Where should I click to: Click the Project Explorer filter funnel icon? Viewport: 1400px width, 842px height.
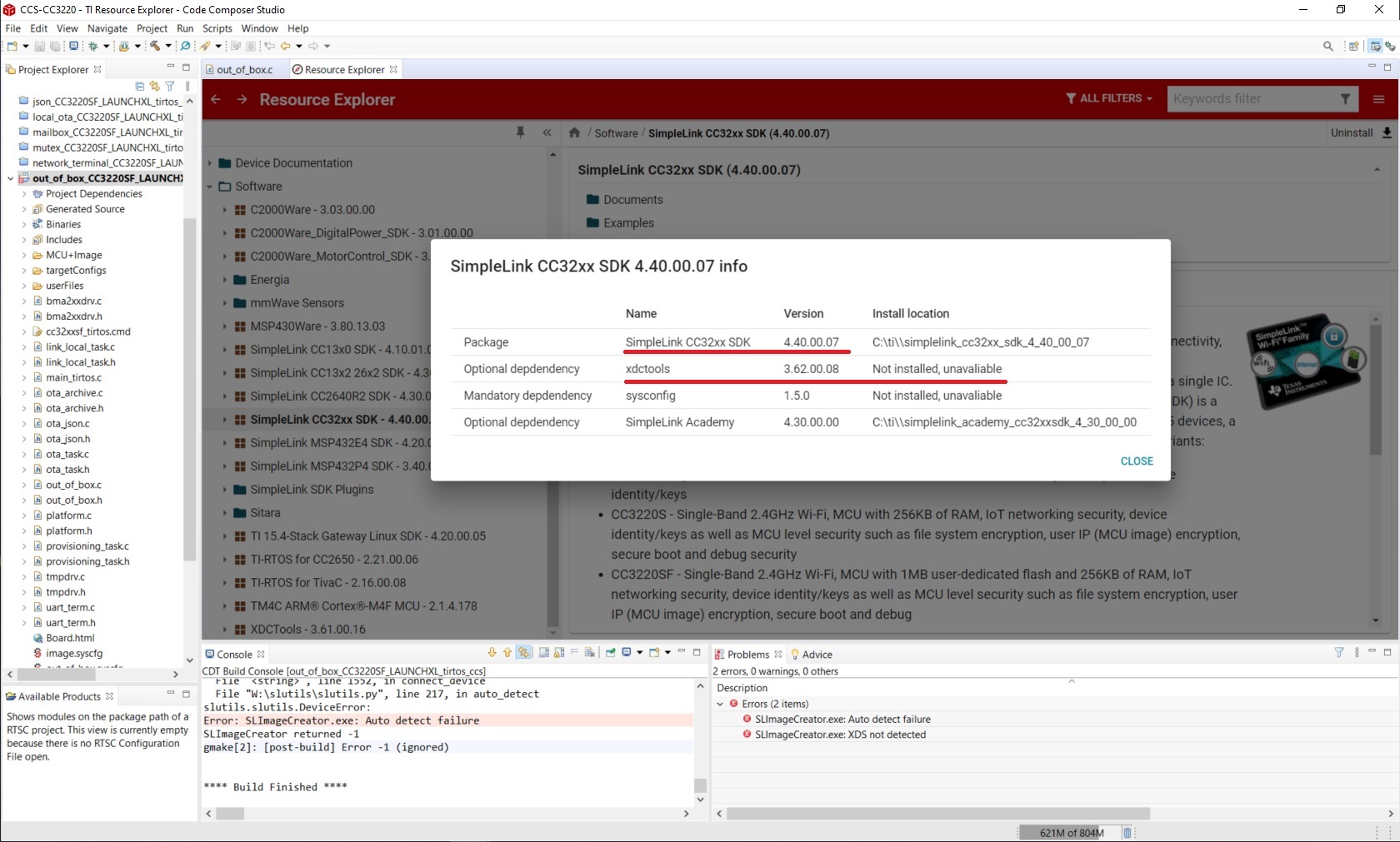click(170, 86)
